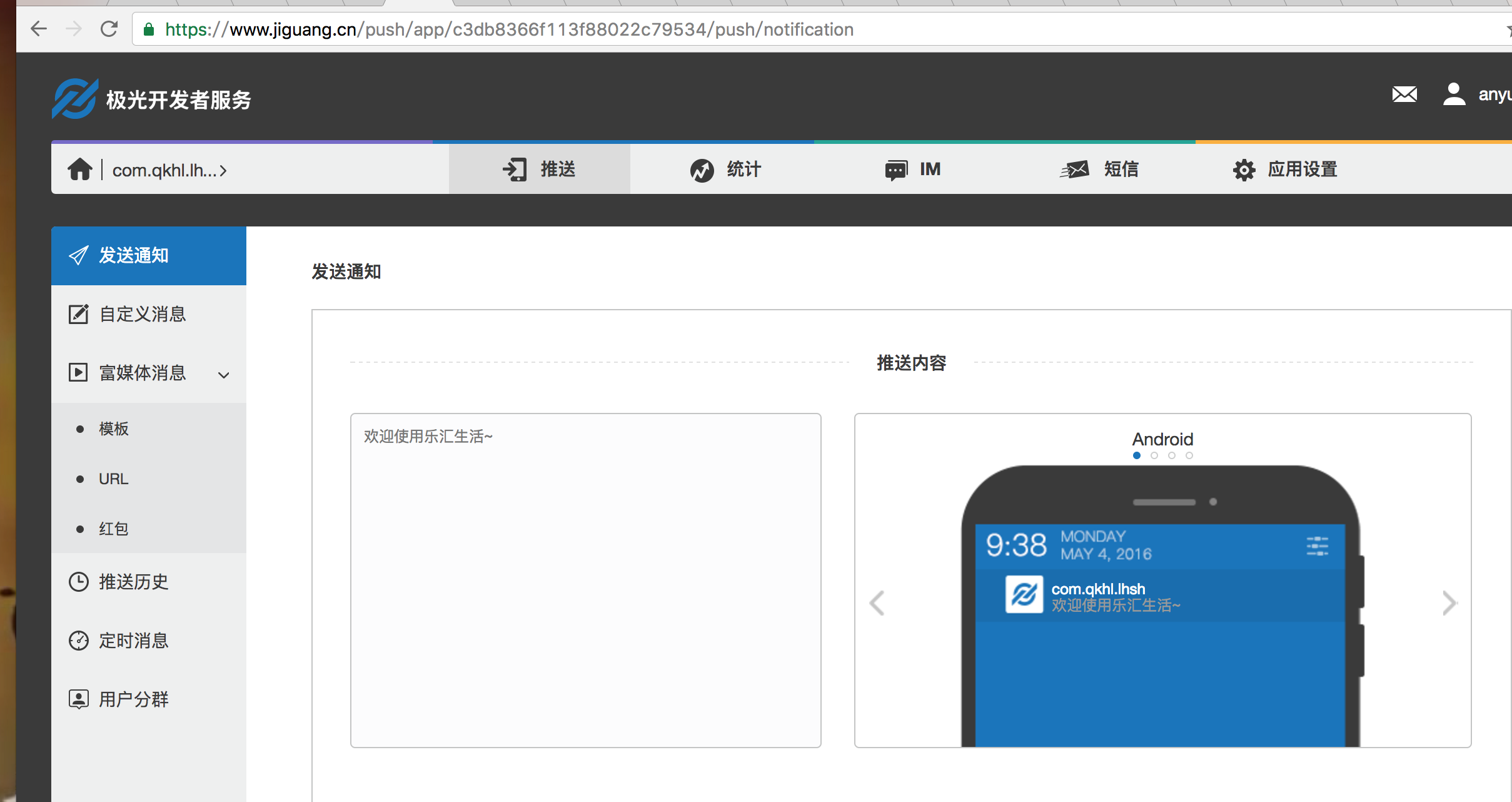Click the 应用设置 gear icon
The height and width of the screenshot is (802, 1512).
[1244, 170]
